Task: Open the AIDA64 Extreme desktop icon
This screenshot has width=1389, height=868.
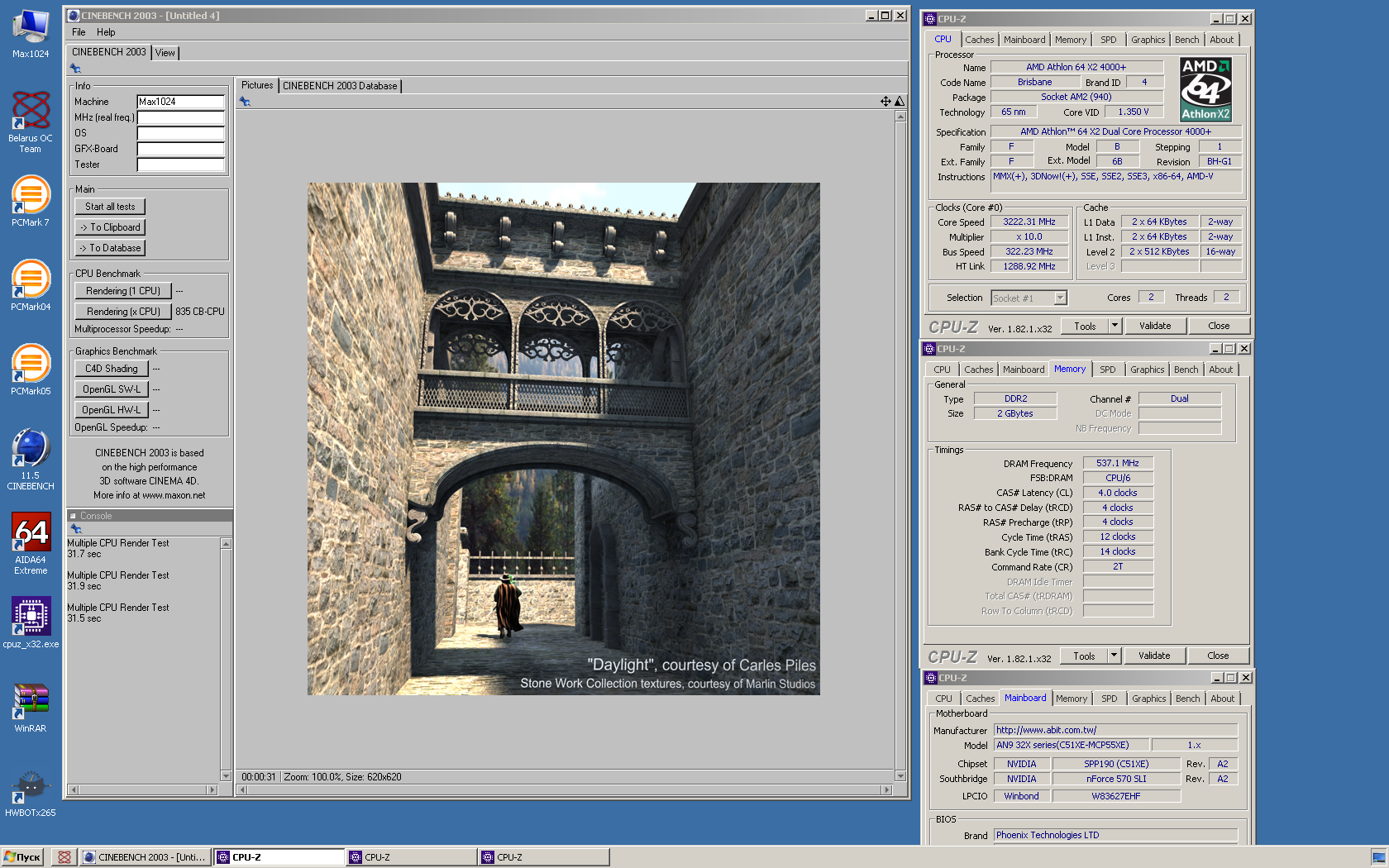Action: tap(31, 543)
